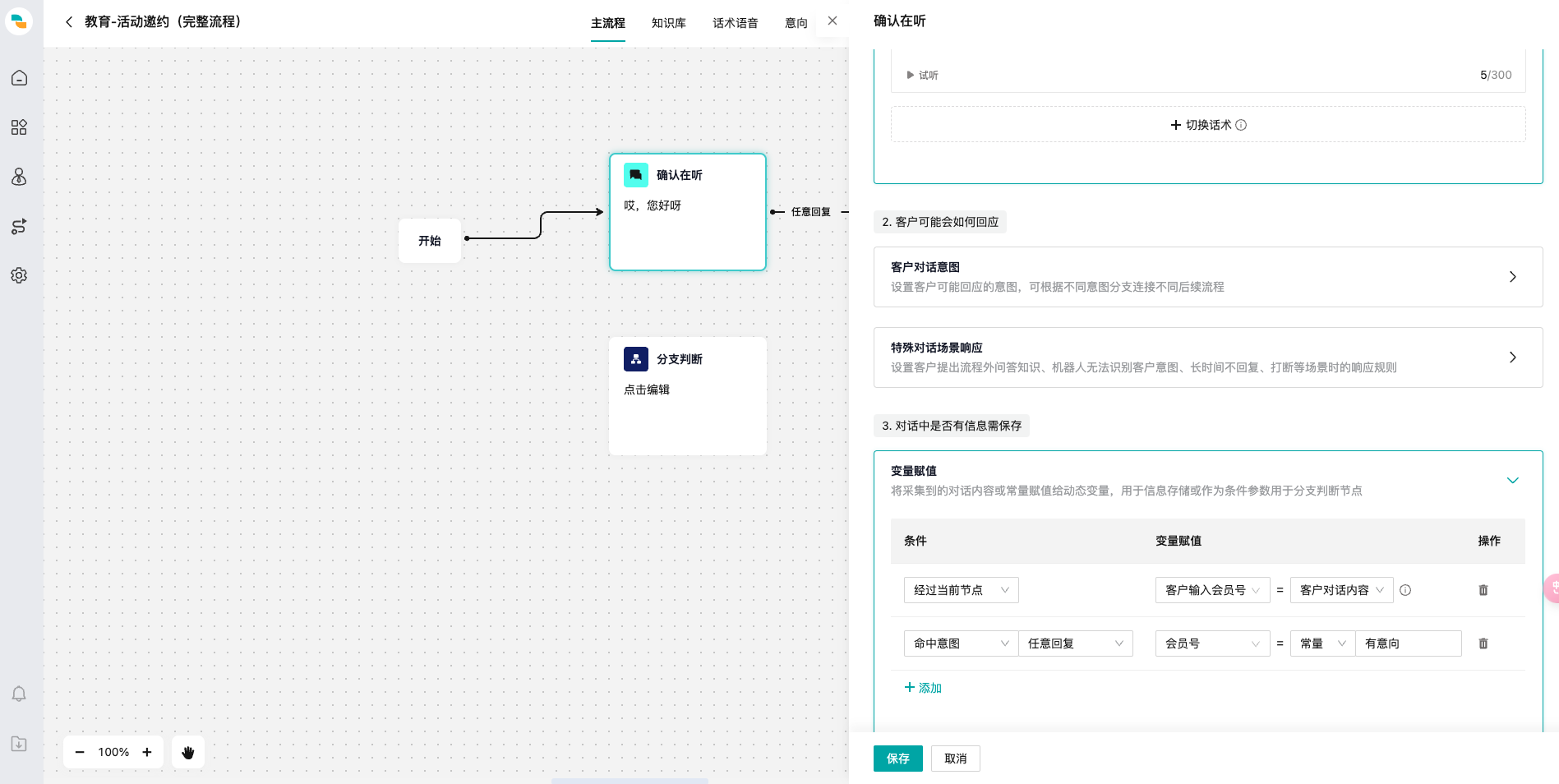Open the 会员号 variable dropdown

(x=1213, y=643)
